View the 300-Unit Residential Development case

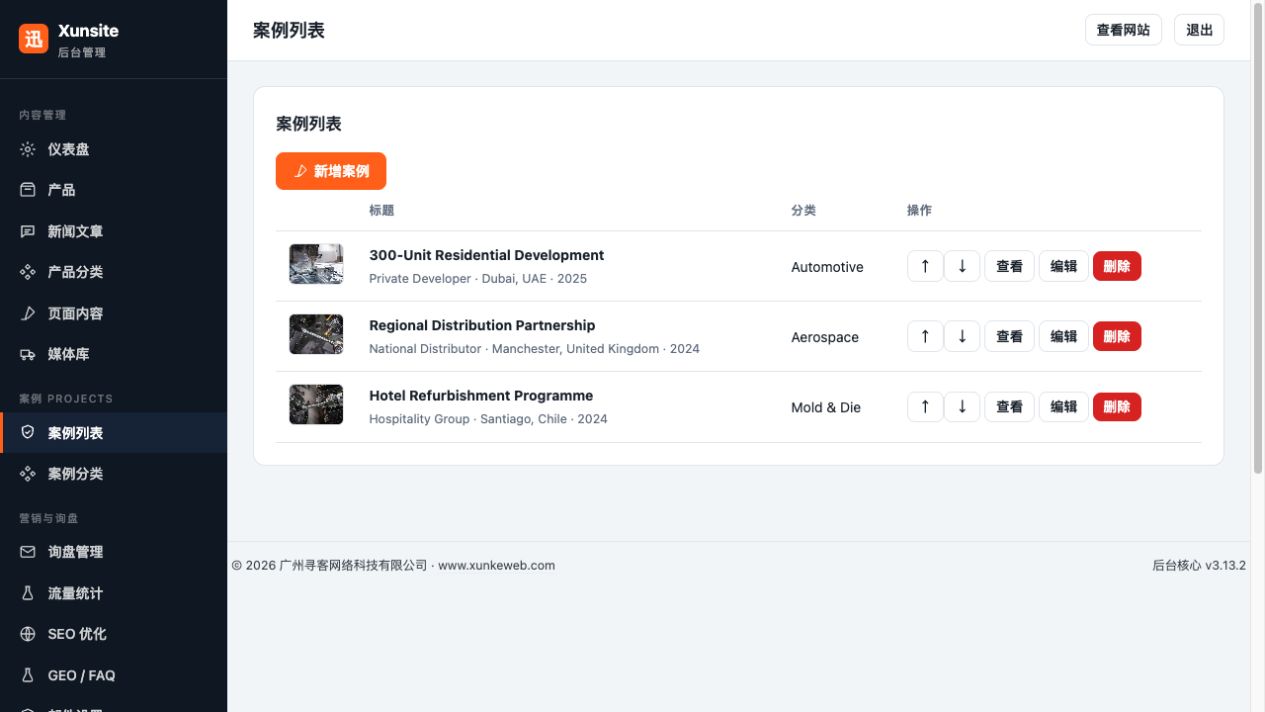pos(1009,266)
